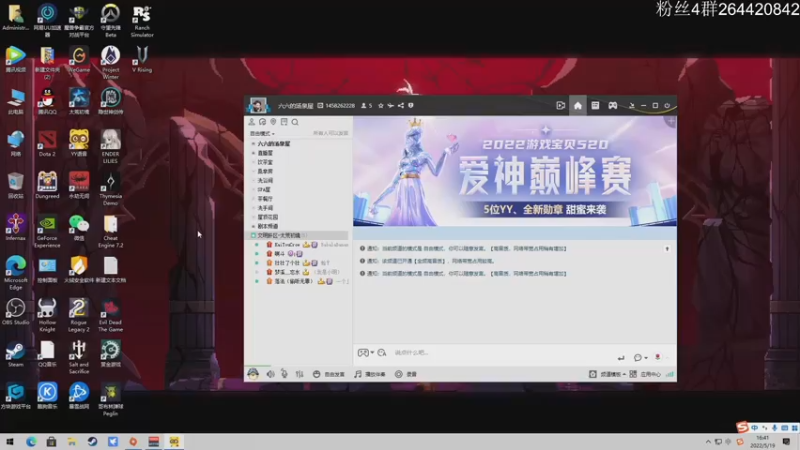Click the online members count 5
Screen dimensions: 800x450
(367, 106)
